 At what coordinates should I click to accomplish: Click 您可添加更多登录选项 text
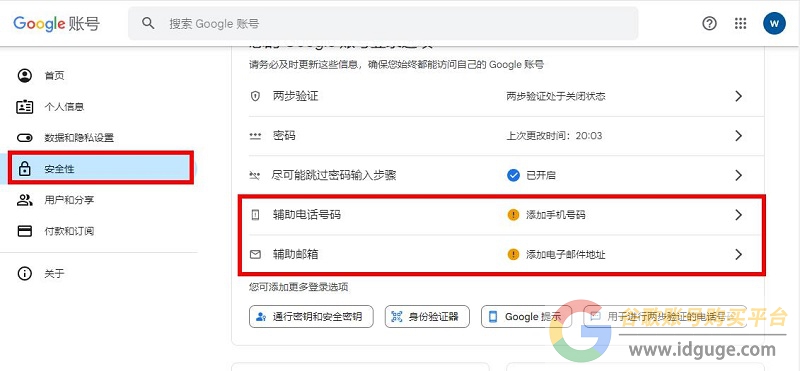coord(298,287)
